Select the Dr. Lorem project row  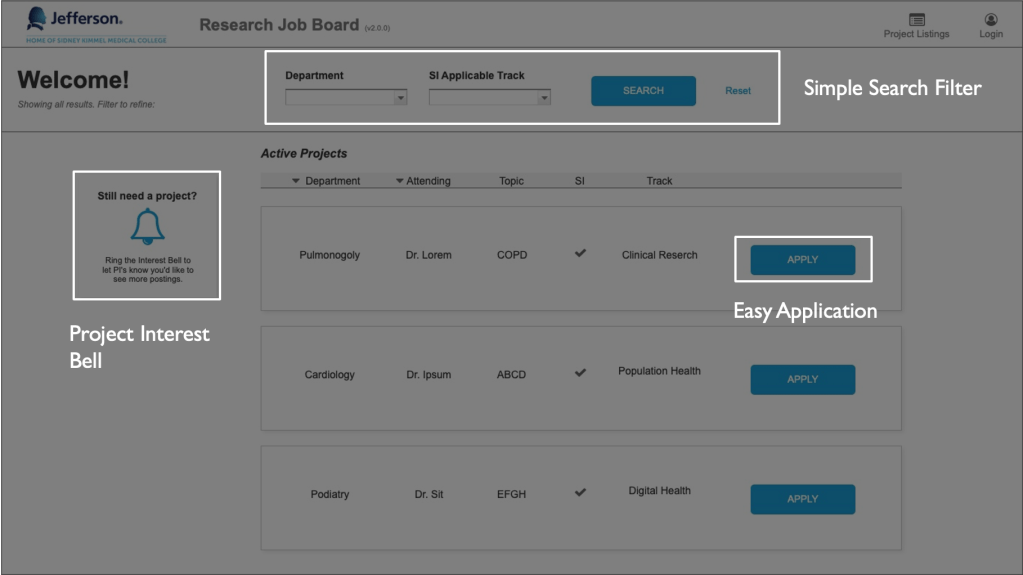tap(428, 255)
